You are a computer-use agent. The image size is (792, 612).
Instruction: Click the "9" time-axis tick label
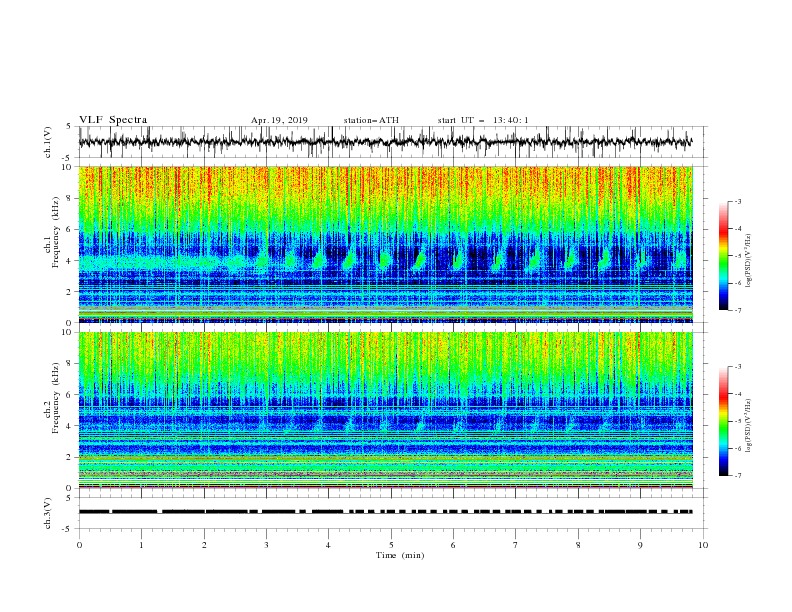(x=640, y=545)
